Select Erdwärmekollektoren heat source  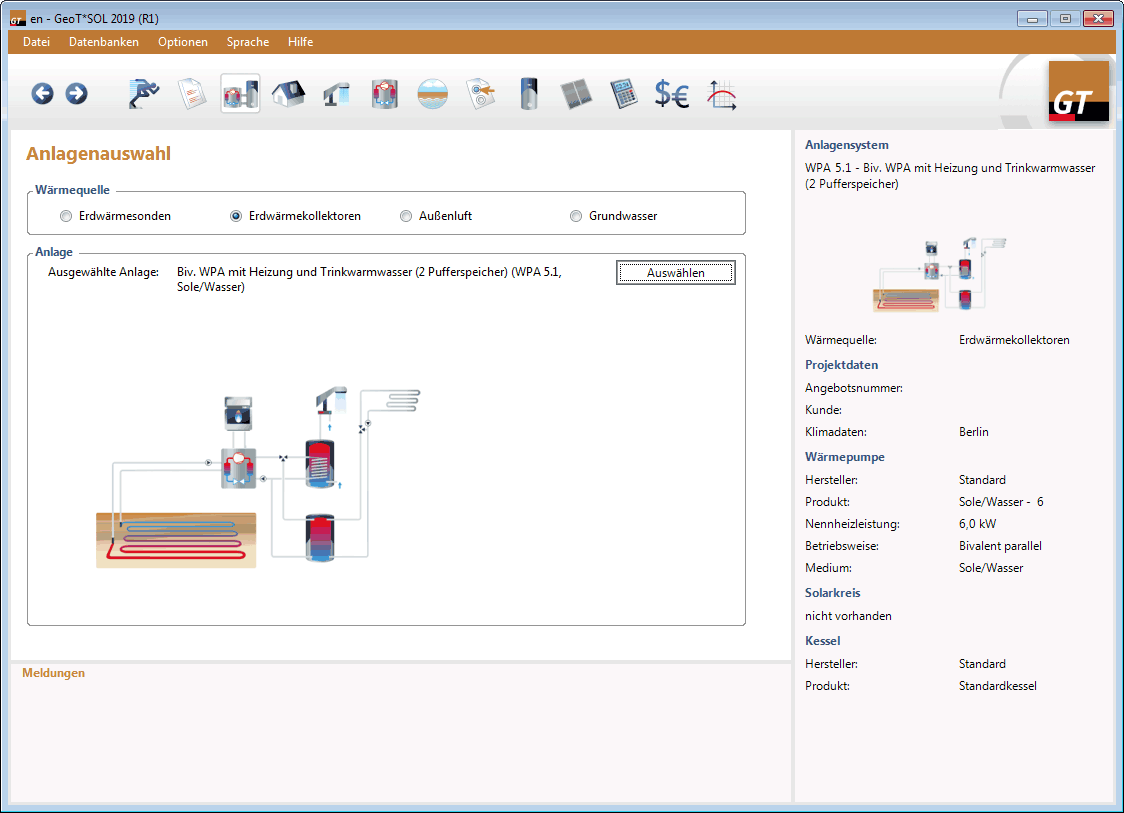[x=295, y=216]
